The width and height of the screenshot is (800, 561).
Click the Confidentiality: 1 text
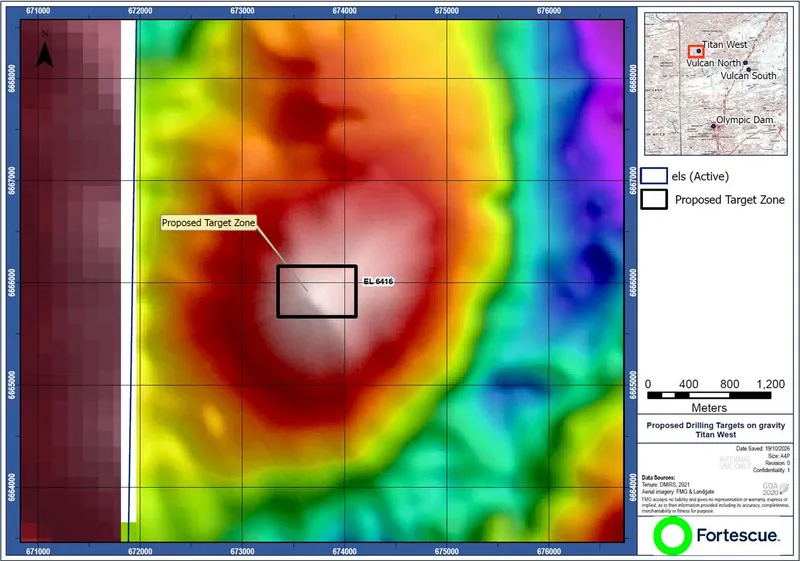(771, 470)
